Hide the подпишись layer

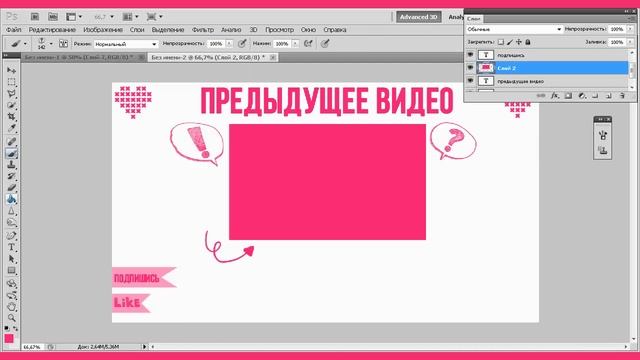pos(470,55)
